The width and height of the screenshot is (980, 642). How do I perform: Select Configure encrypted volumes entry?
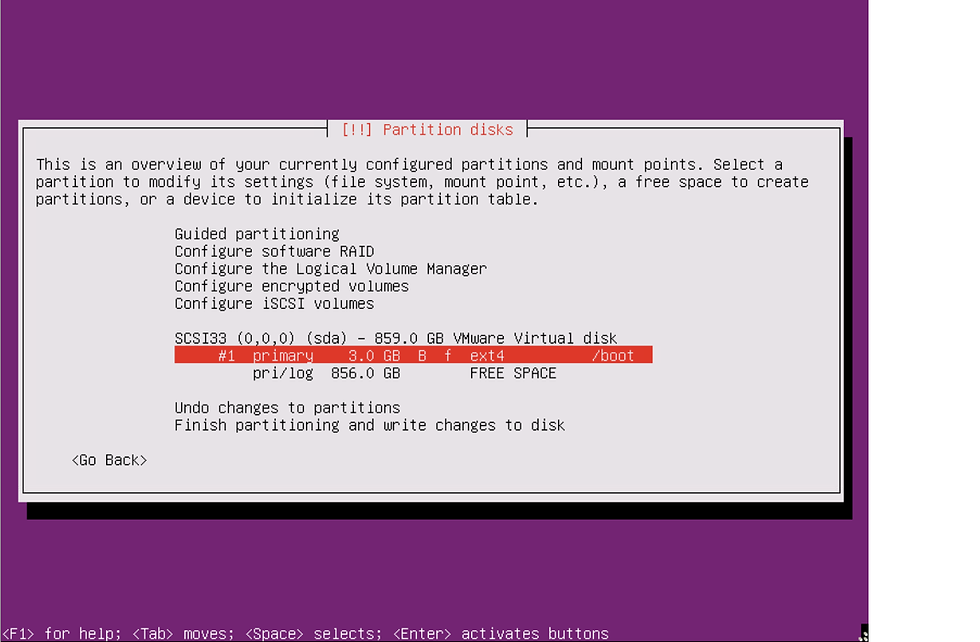tap(291, 286)
